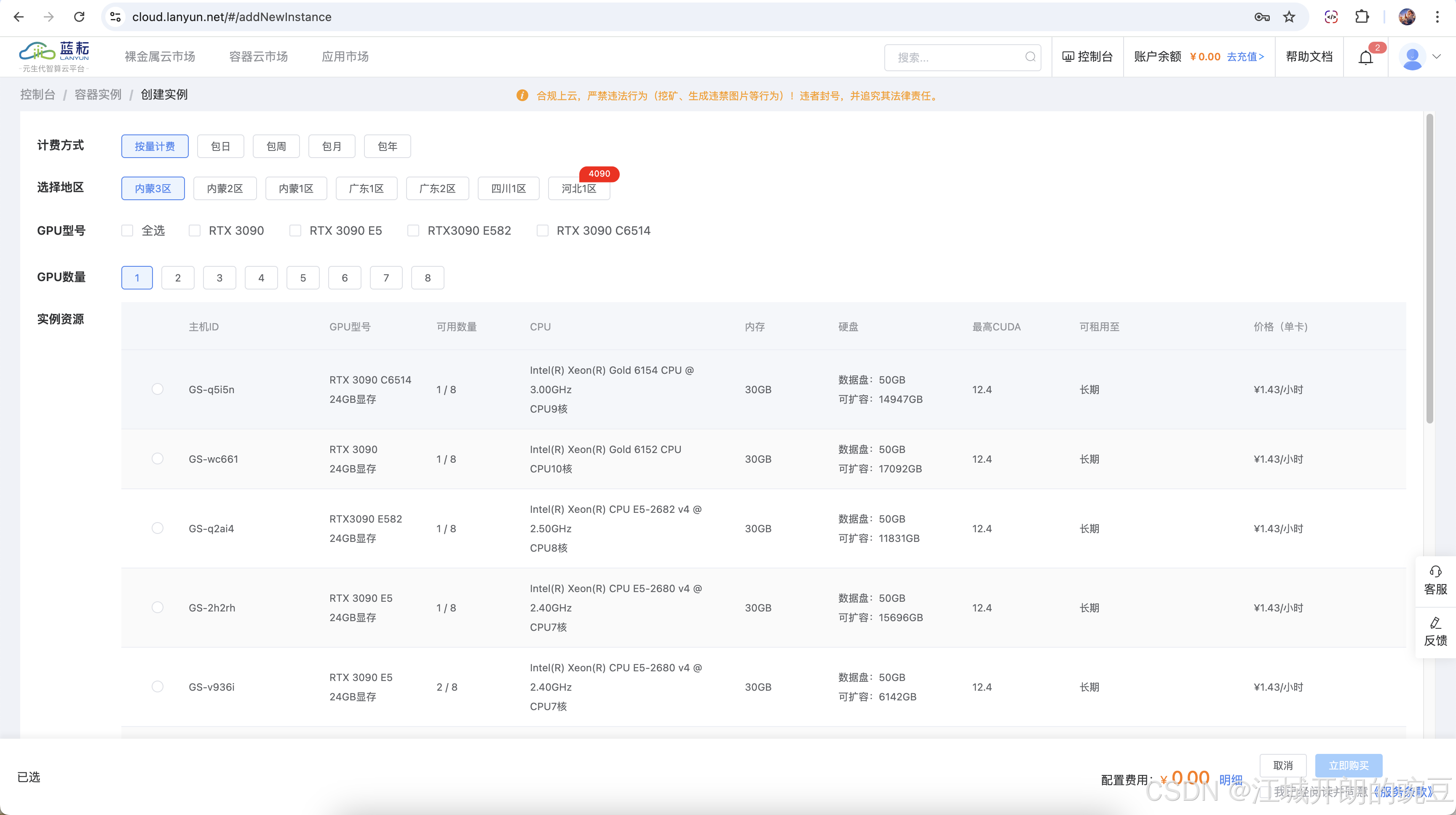Screen dimensions: 1456x815
Task: Set GPU count to 2
Action: [x=178, y=278]
